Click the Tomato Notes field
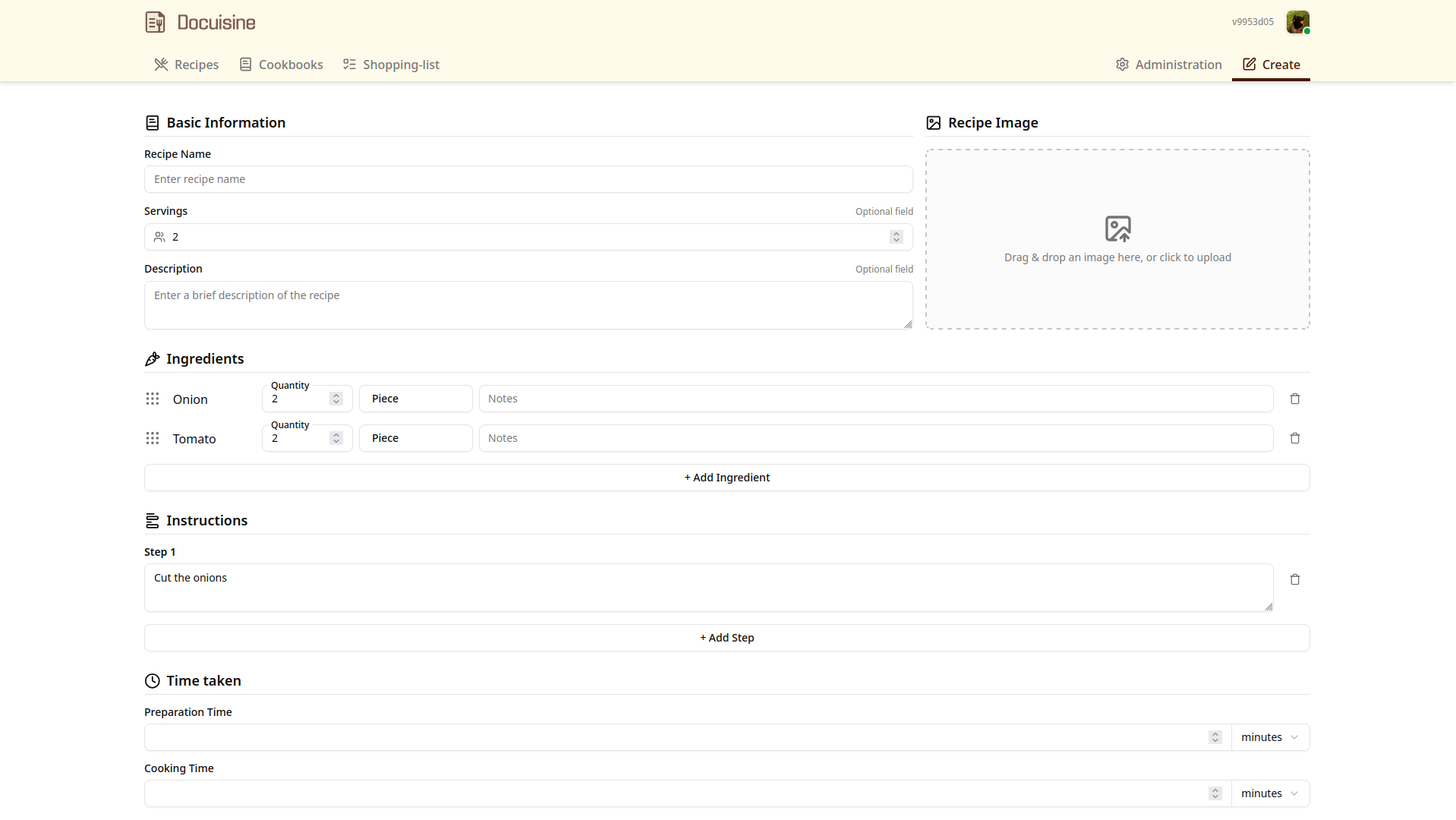 [875, 438]
